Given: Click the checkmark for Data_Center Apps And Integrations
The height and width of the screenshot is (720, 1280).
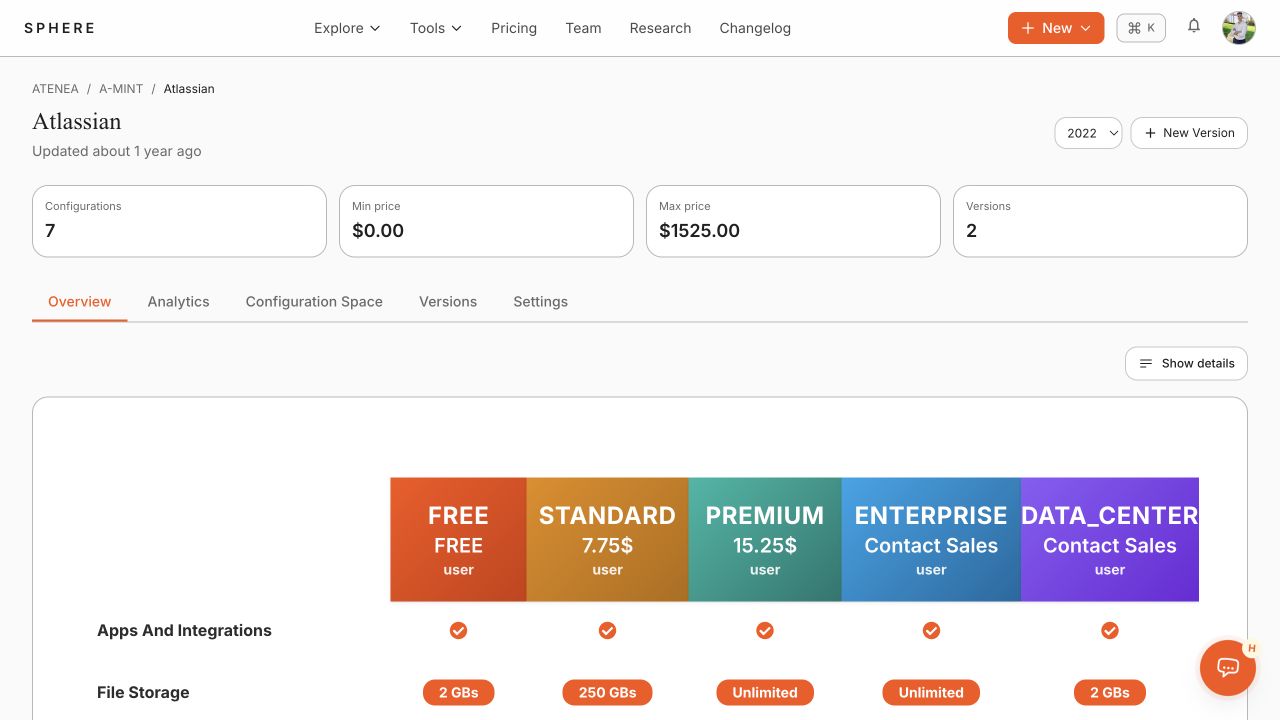Looking at the screenshot, I should click(1110, 630).
